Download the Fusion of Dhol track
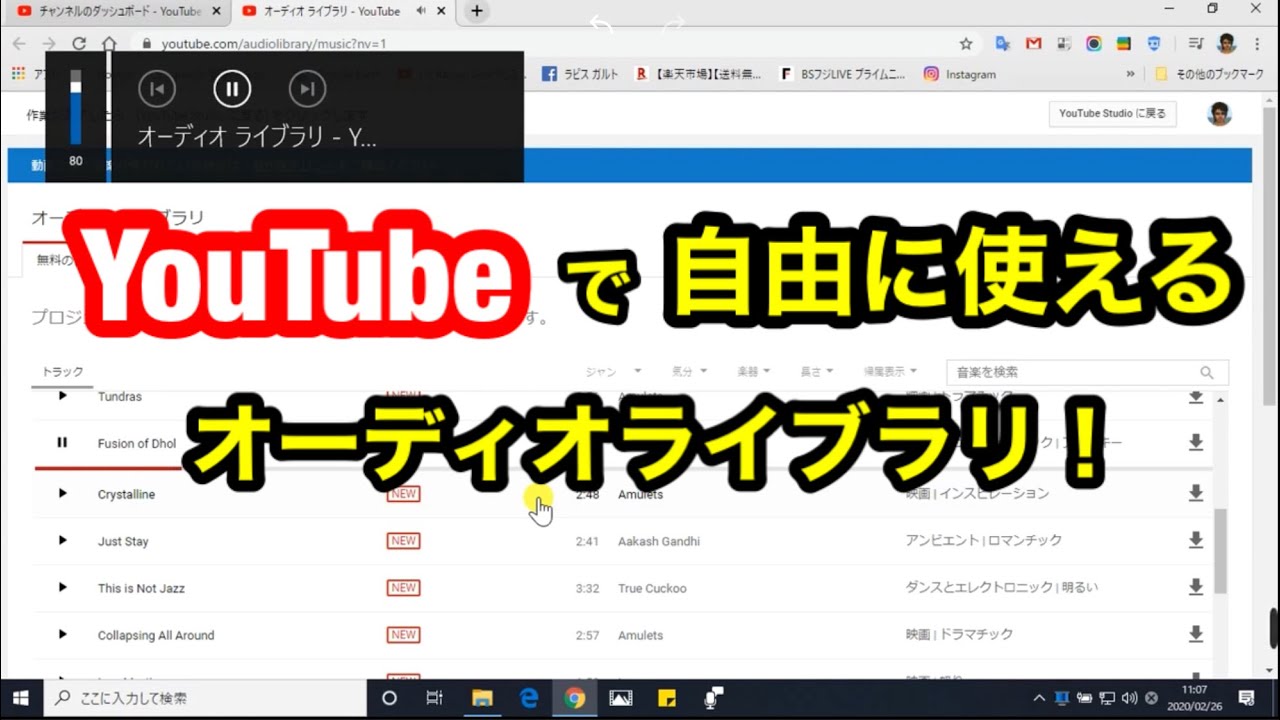Image resolution: width=1280 pixels, height=720 pixels. tap(1195, 443)
